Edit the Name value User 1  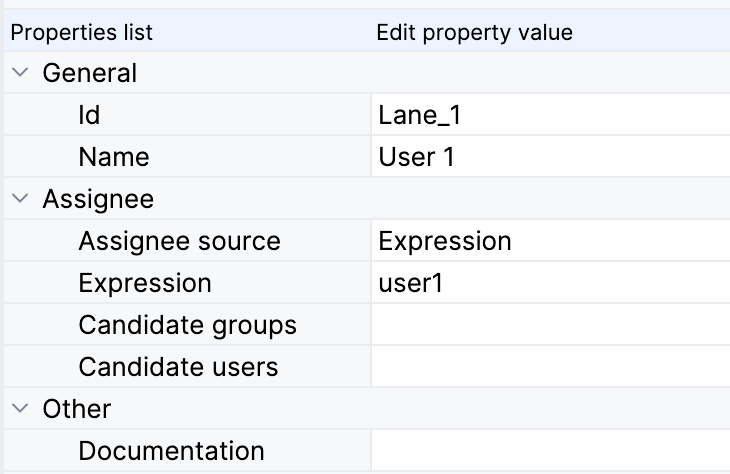pos(548,157)
